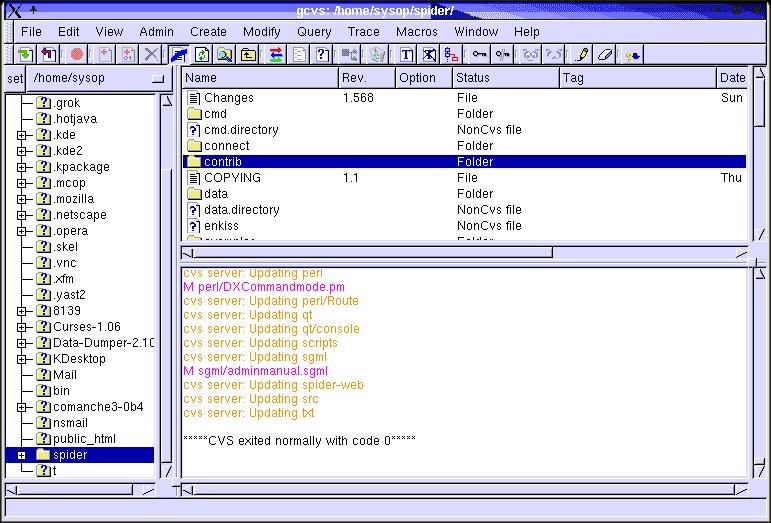This screenshot has width=771, height=523.
Task: Click the green-arrow Update toolbar icon
Action: click(x=25, y=54)
